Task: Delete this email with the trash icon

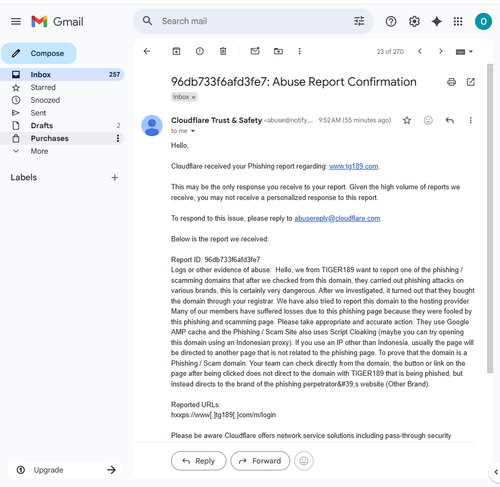Action: [x=223, y=51]
